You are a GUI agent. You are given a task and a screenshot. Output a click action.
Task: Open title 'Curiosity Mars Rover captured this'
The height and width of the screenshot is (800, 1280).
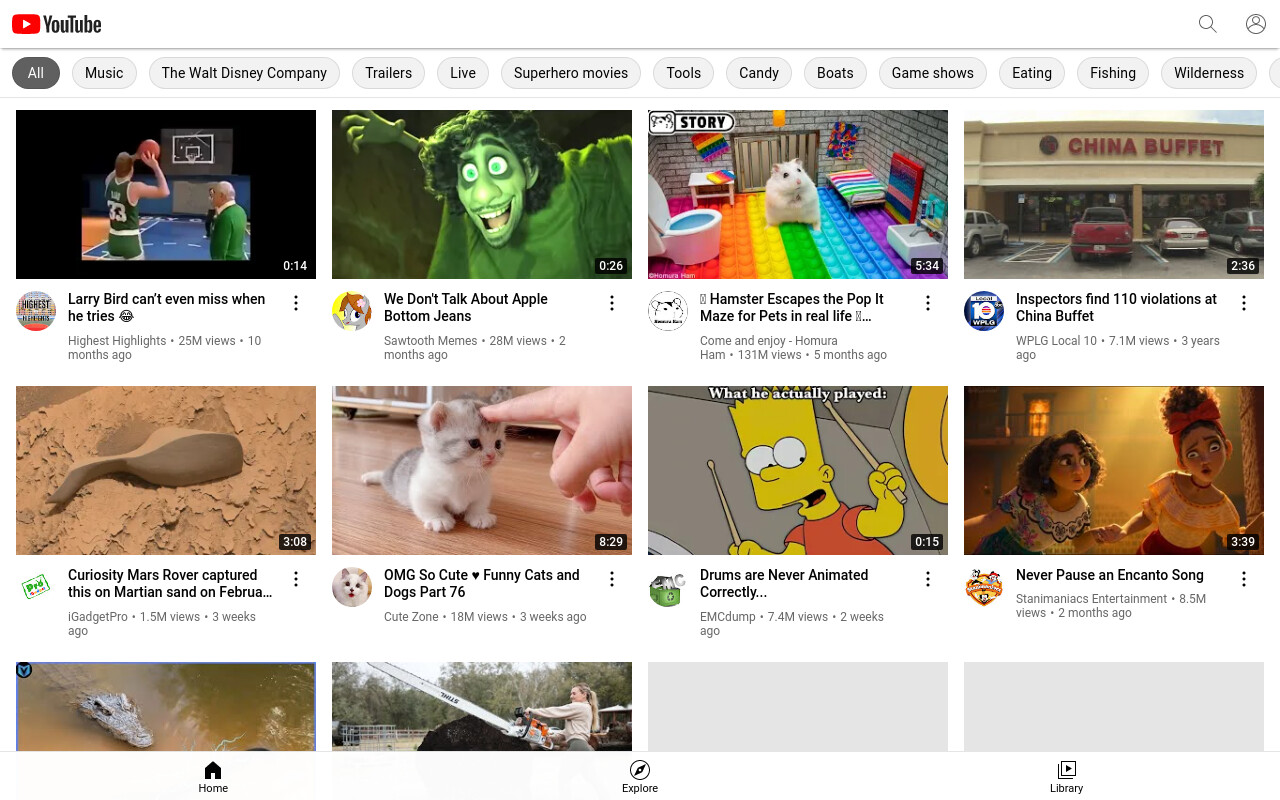point(170,583)
